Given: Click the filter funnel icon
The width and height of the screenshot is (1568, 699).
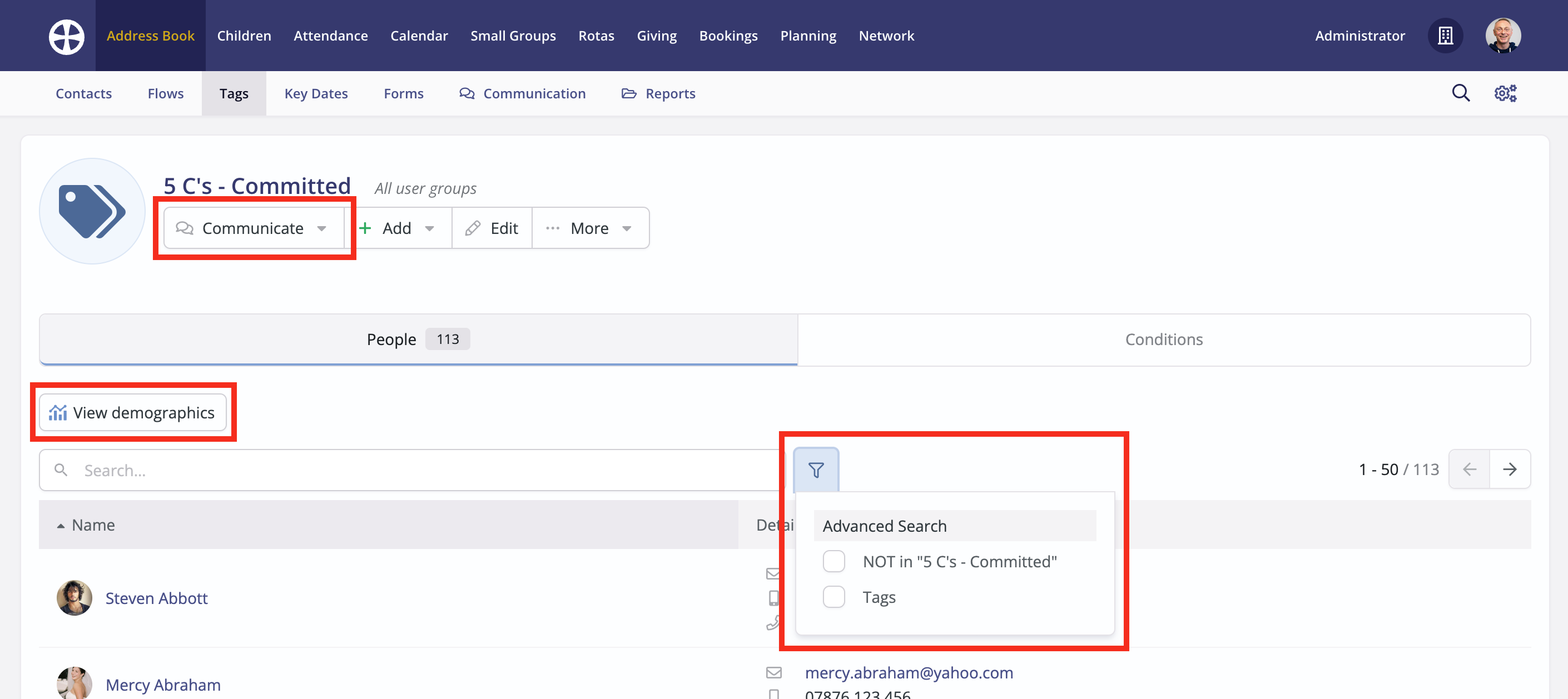Looking at the screenshot, I should 816,470.
